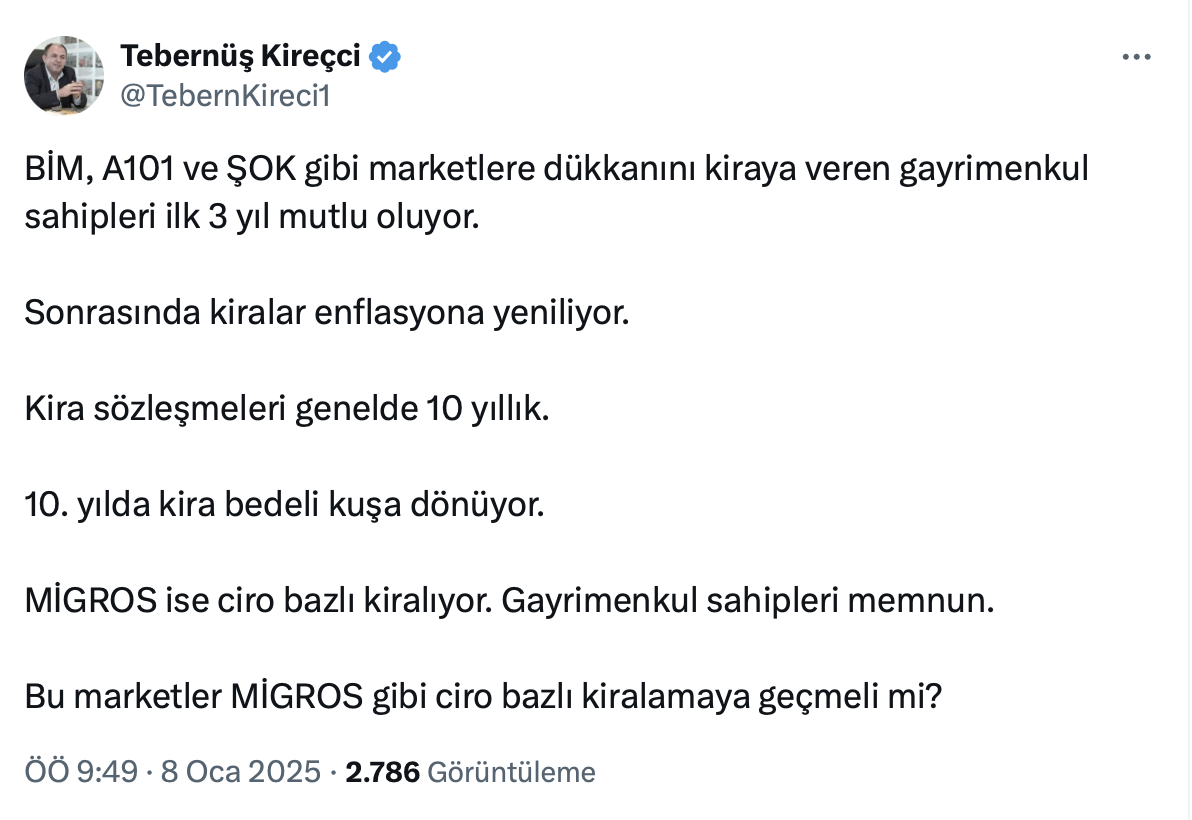Open Tebernüş Kireççi's profile picture
Viewport: 1192px width, 820px height.
(64, 76)
